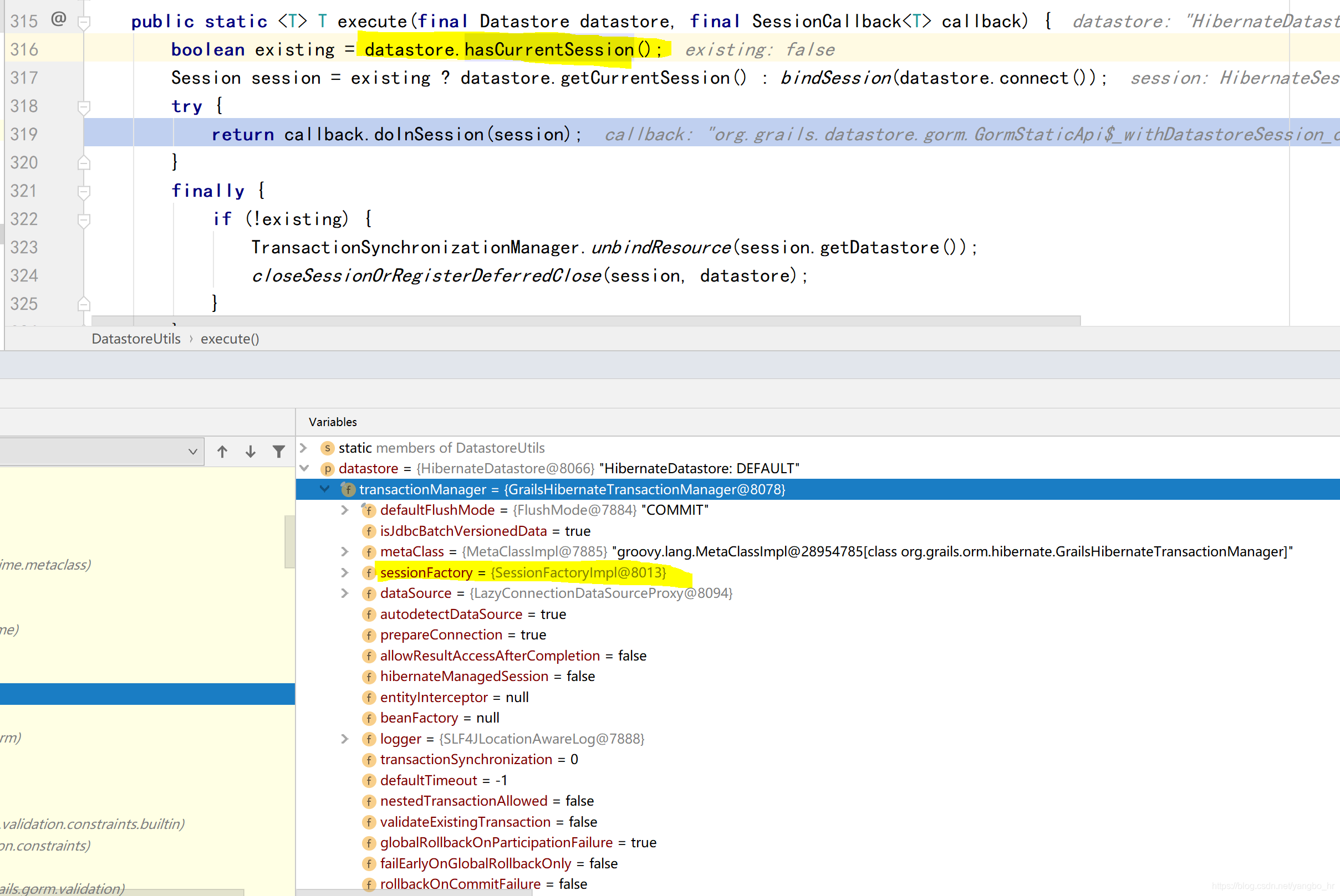Click the transactionManager field icon
This screenshot has width=1340, height=896.
(x=348, y=489)
